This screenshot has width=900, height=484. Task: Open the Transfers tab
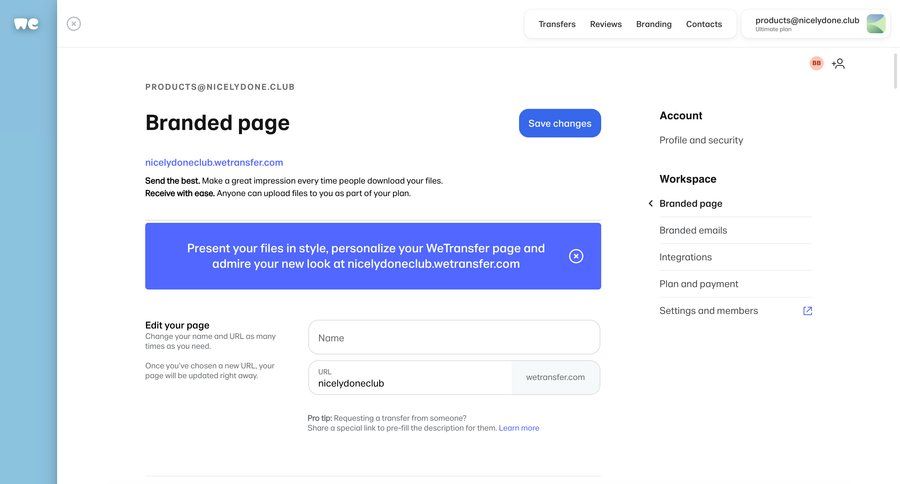557,24
